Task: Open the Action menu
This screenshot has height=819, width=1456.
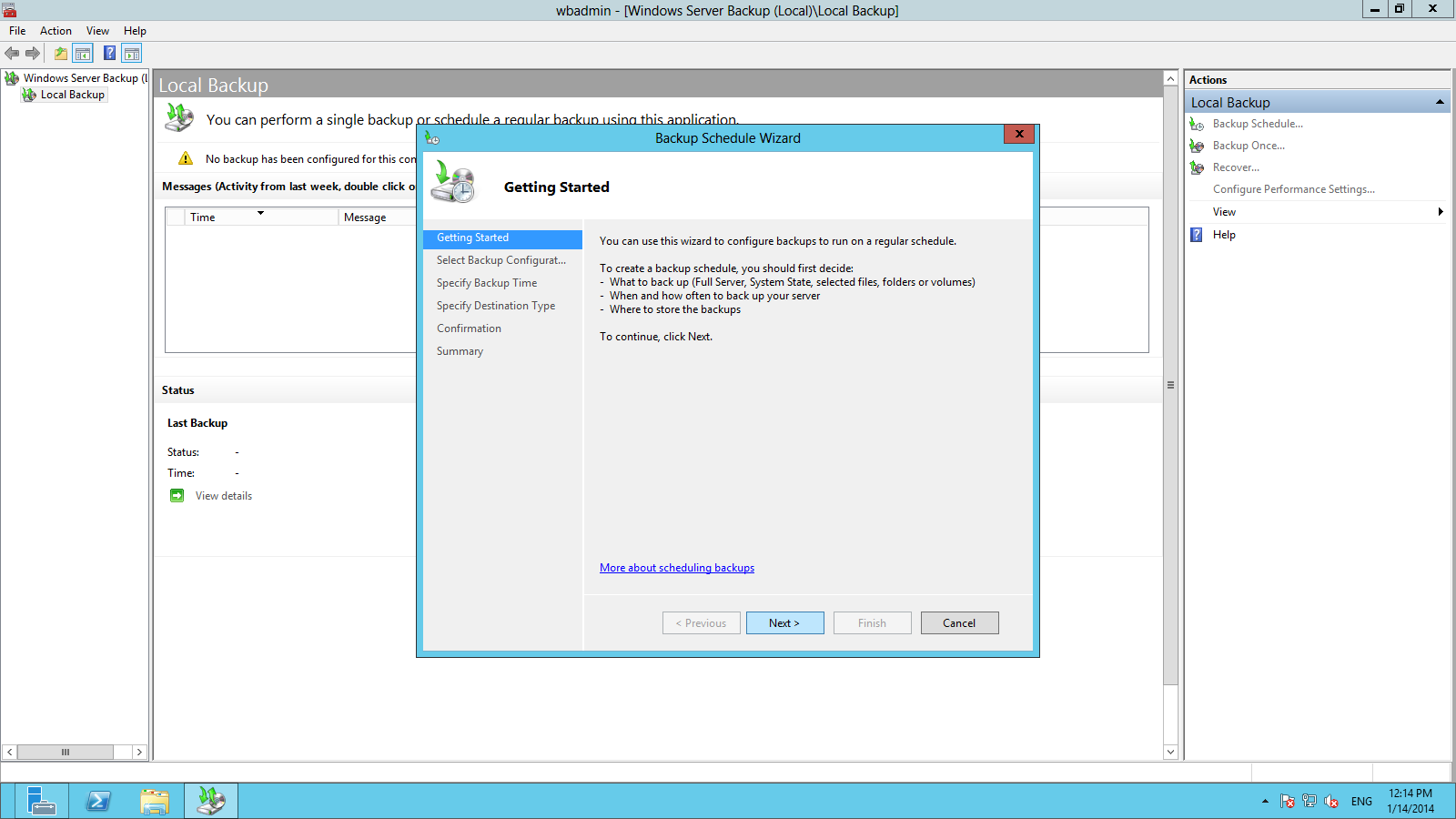Action: pos(56,31)
